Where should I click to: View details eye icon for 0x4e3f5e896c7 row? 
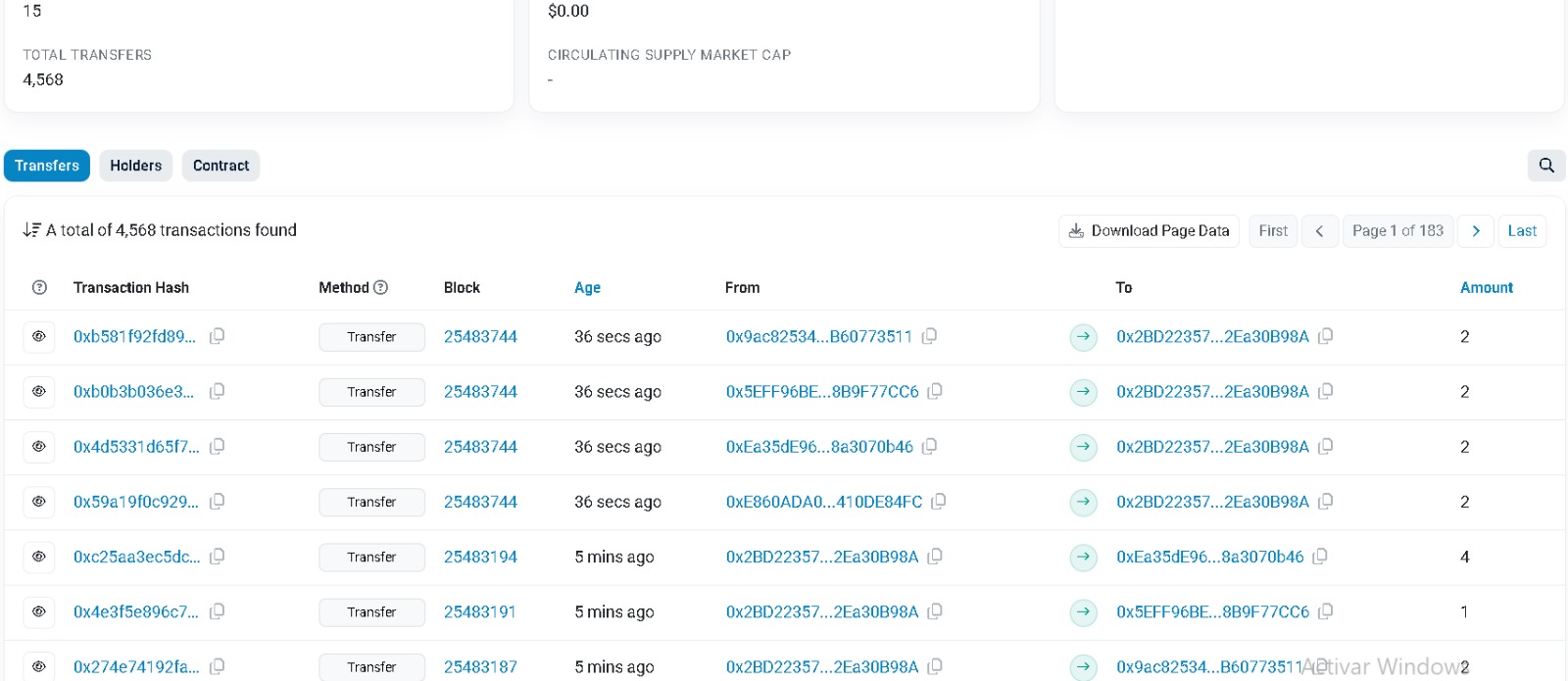(39, 610)
